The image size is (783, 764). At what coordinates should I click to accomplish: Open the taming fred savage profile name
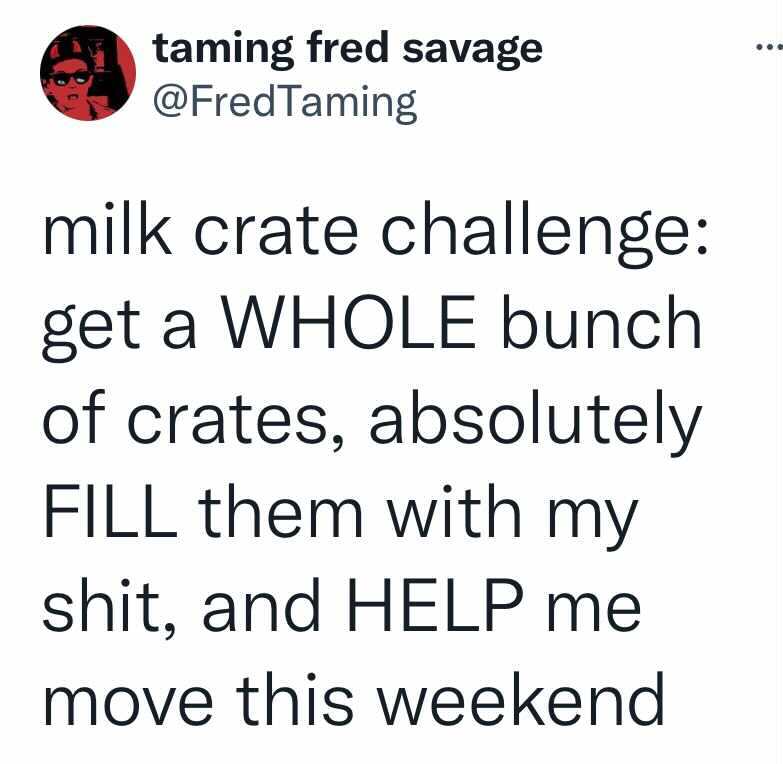pyautogui.click(x=348, y=49)
